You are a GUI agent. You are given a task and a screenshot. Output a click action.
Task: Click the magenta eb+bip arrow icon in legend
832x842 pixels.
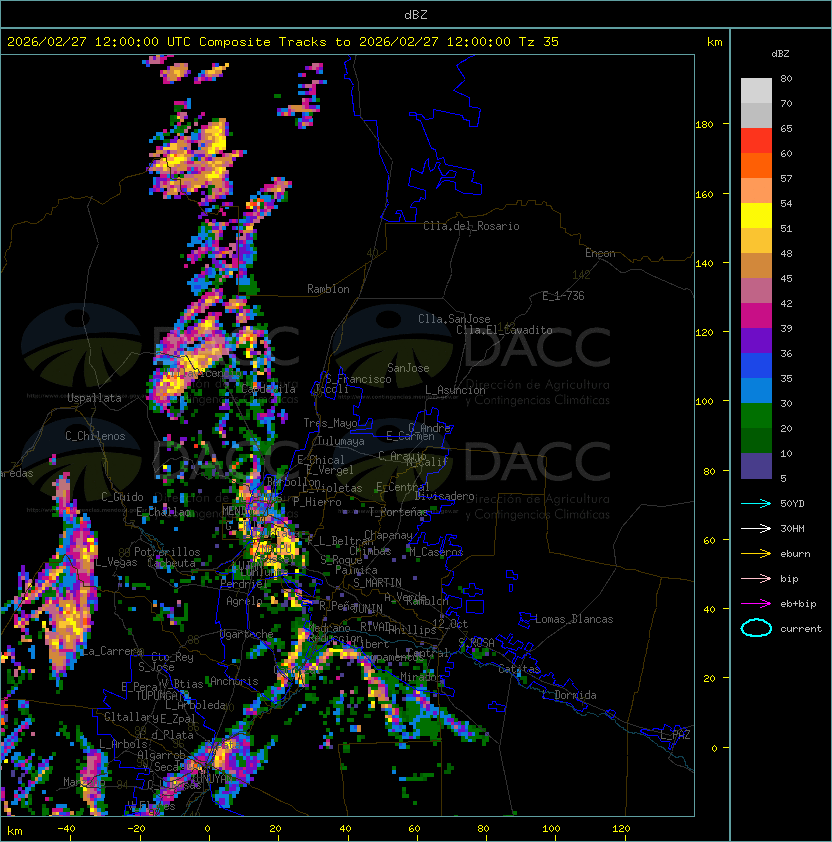point(756,604)
